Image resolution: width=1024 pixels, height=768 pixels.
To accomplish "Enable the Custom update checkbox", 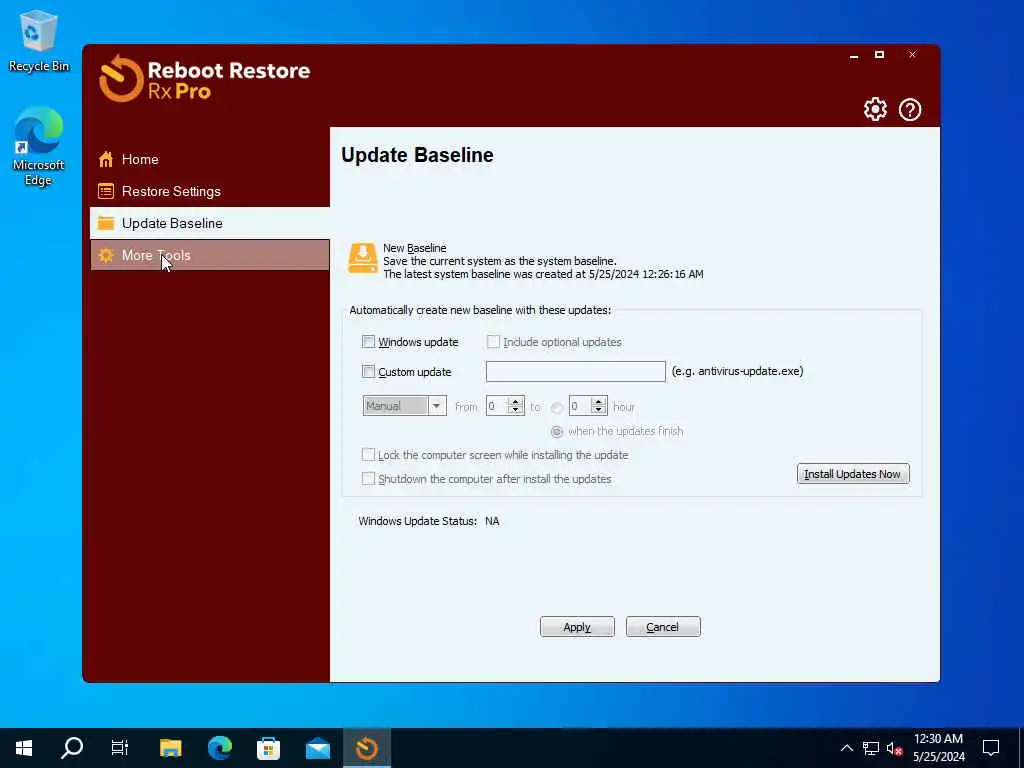I will coord(368,372).
